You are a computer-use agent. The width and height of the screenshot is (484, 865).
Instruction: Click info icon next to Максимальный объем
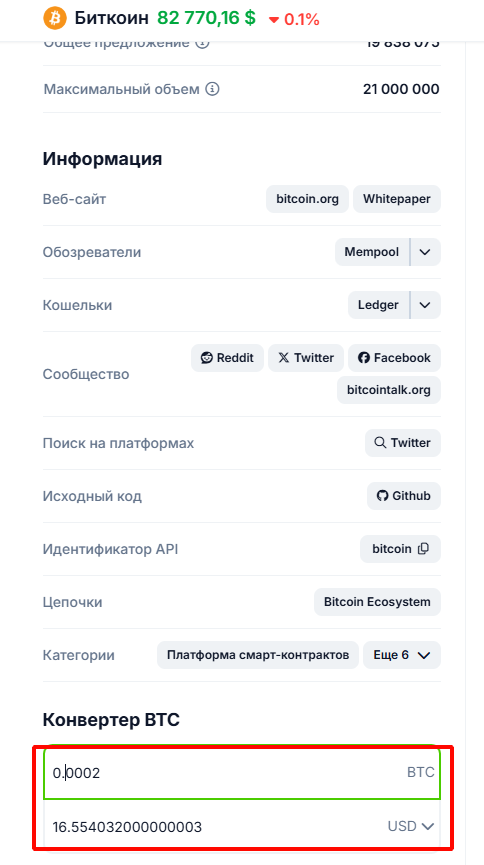[x=212, y=89]
